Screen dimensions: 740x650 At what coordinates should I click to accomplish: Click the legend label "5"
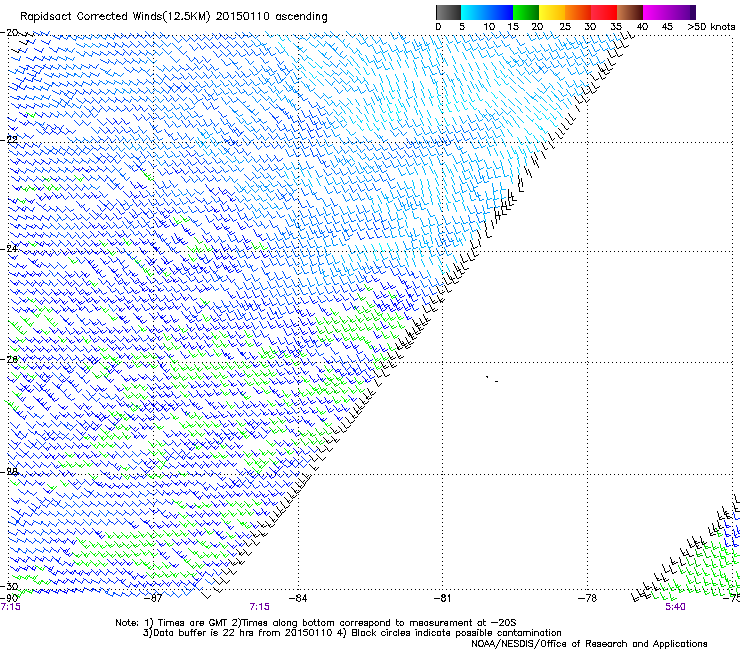tap(462, 26)
